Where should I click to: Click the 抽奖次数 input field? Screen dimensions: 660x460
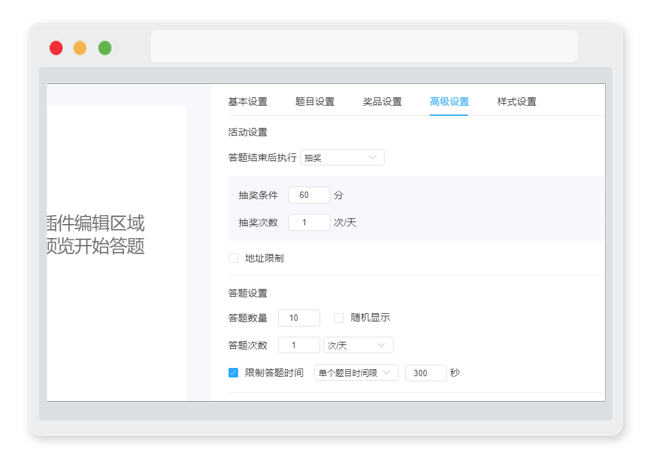pyautogui.click(x=309, y=222)
